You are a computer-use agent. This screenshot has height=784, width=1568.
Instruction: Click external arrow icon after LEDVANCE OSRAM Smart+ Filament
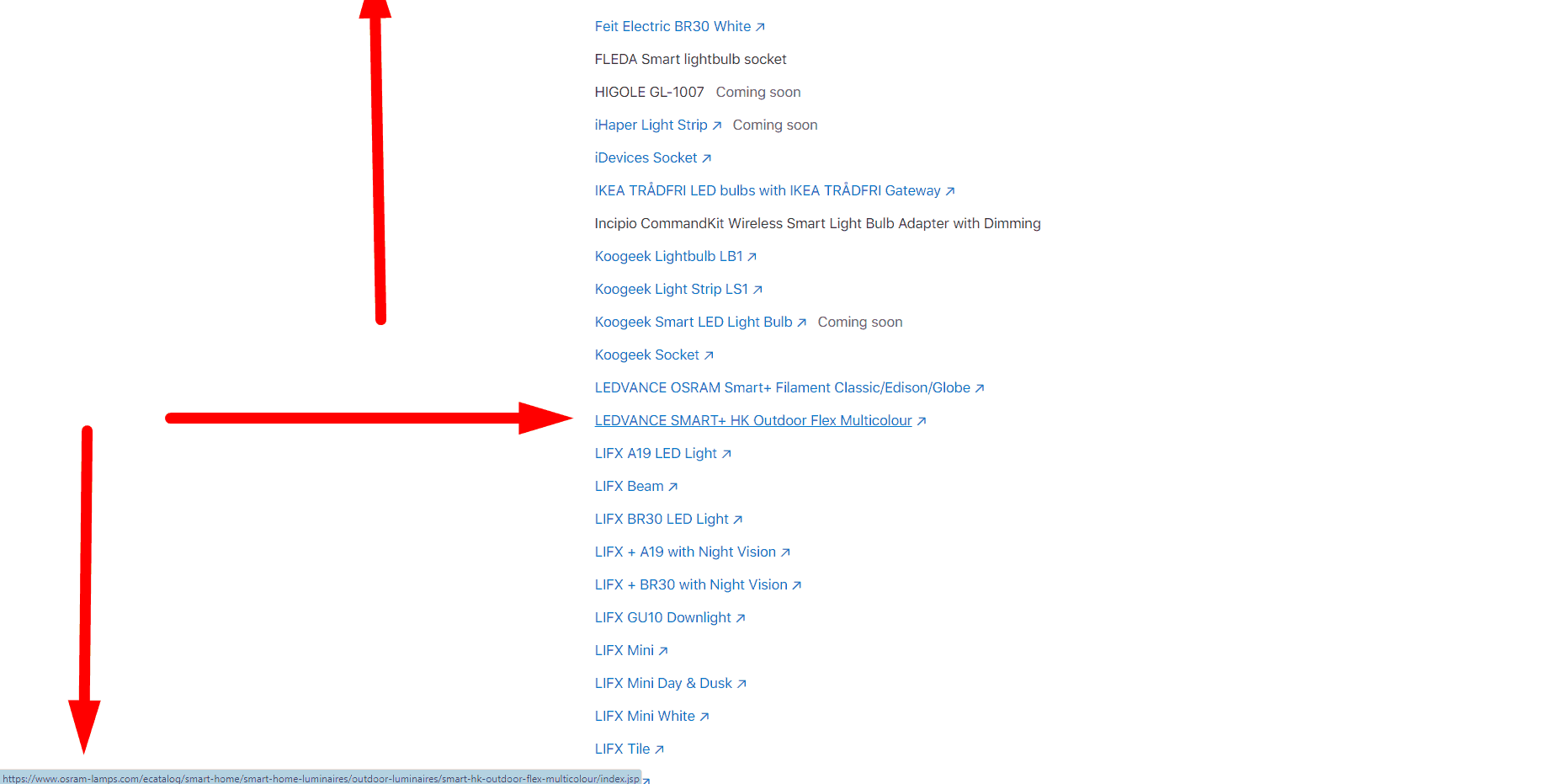[980, 388]
